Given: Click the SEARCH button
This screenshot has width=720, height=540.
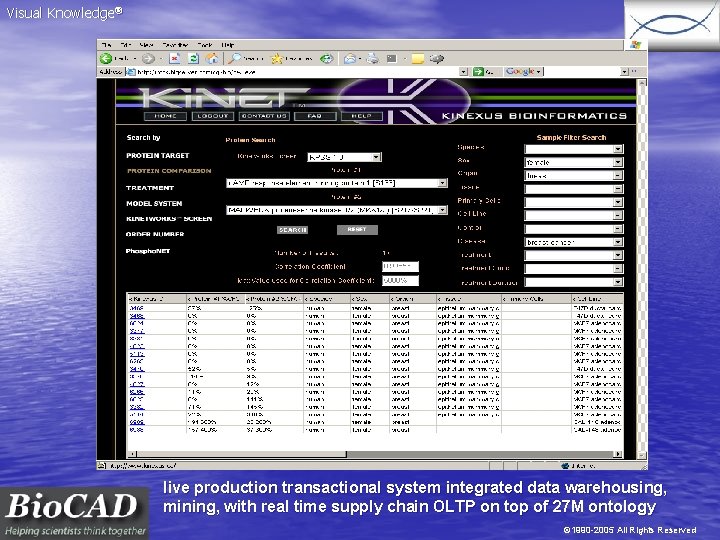Looking at the screenshot, I should point(292,230).
